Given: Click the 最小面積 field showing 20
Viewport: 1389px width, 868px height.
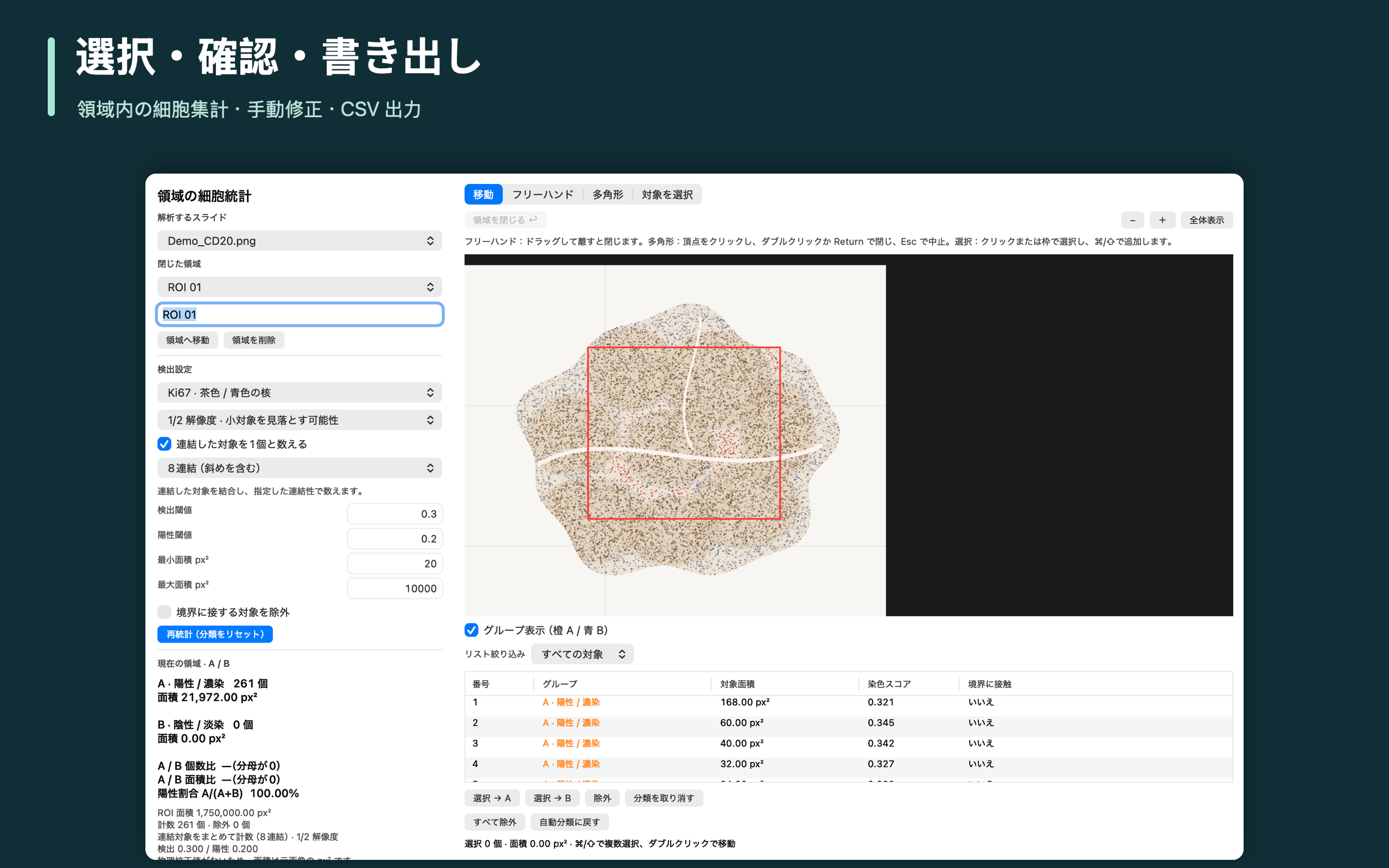Looking at the screenshot, I should point(395,564).
